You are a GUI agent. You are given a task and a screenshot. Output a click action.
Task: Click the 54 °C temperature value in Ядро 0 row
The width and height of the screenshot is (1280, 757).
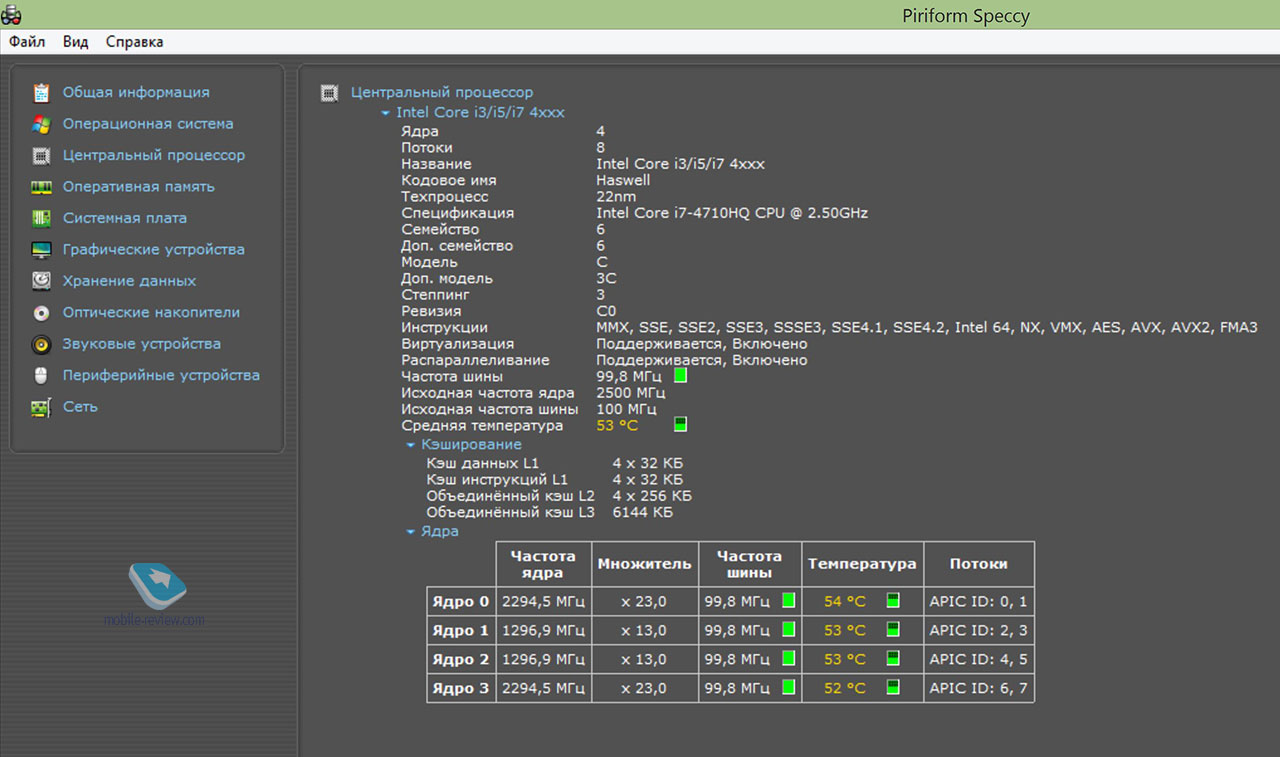click(845, 601)
